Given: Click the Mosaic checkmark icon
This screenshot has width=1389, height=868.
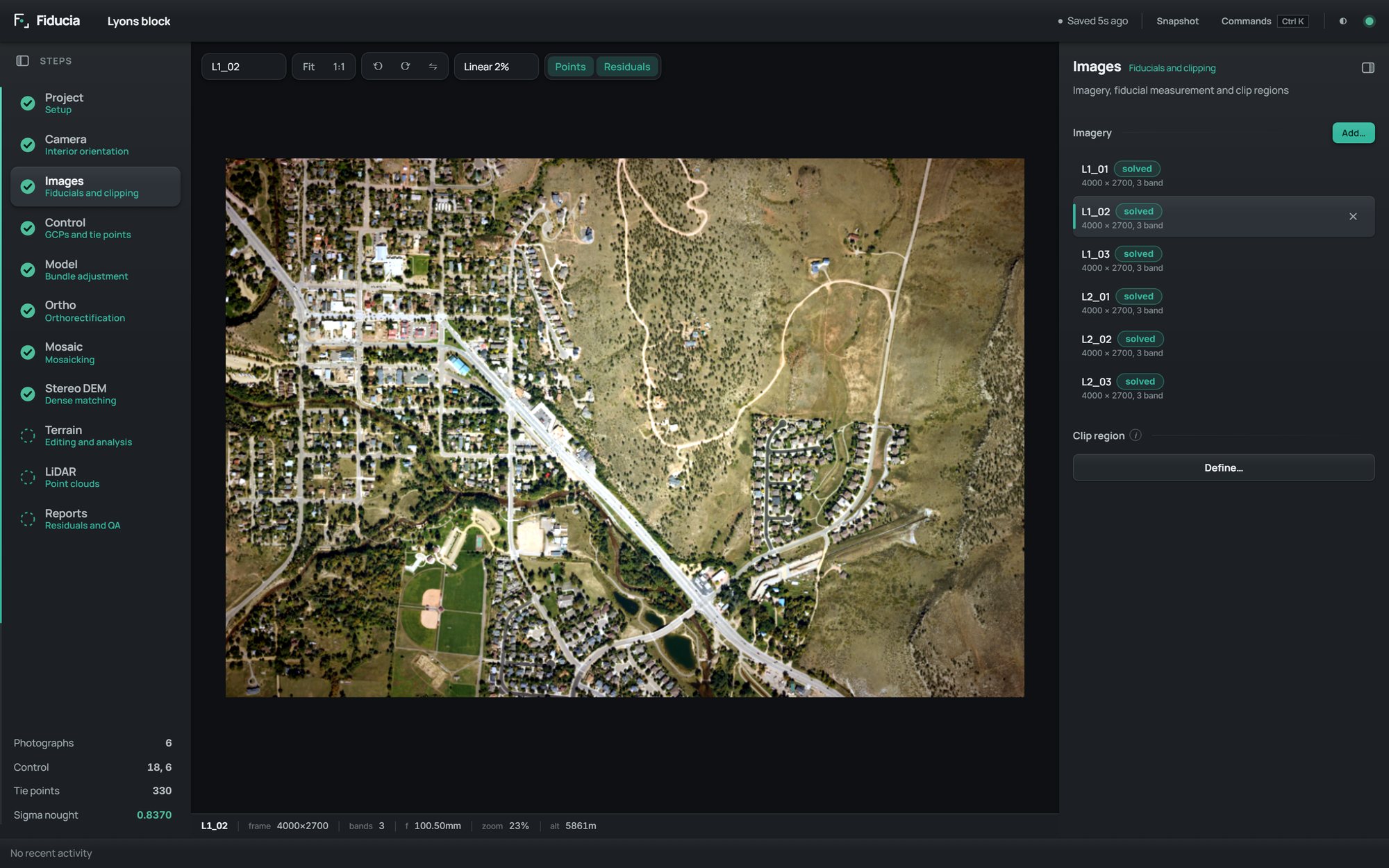Looking at the screenshot, I should click(28, 353).
